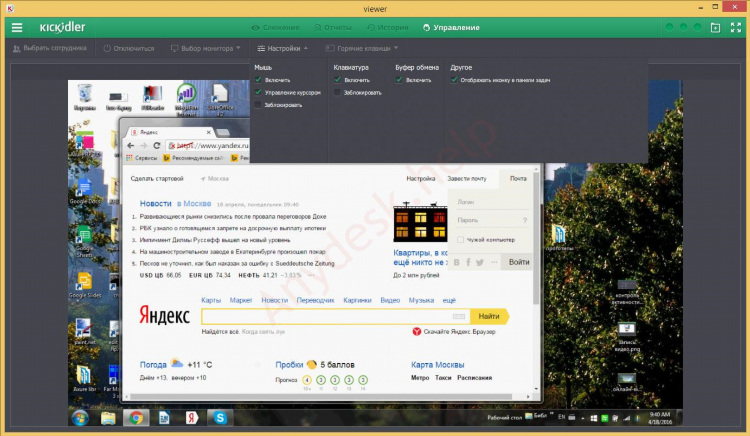The image size is (750, 436).
Task: Click the on-screen keyboard icon in search box
Action: 459,316
